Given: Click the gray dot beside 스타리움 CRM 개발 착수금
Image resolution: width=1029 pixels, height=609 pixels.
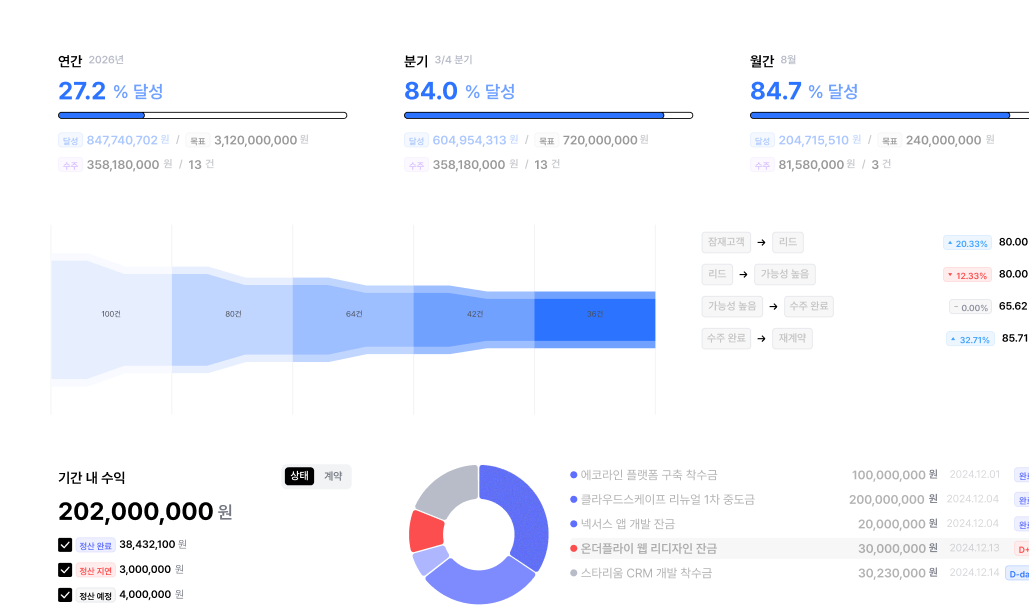Looking at the screenshot, I should 573,573.
